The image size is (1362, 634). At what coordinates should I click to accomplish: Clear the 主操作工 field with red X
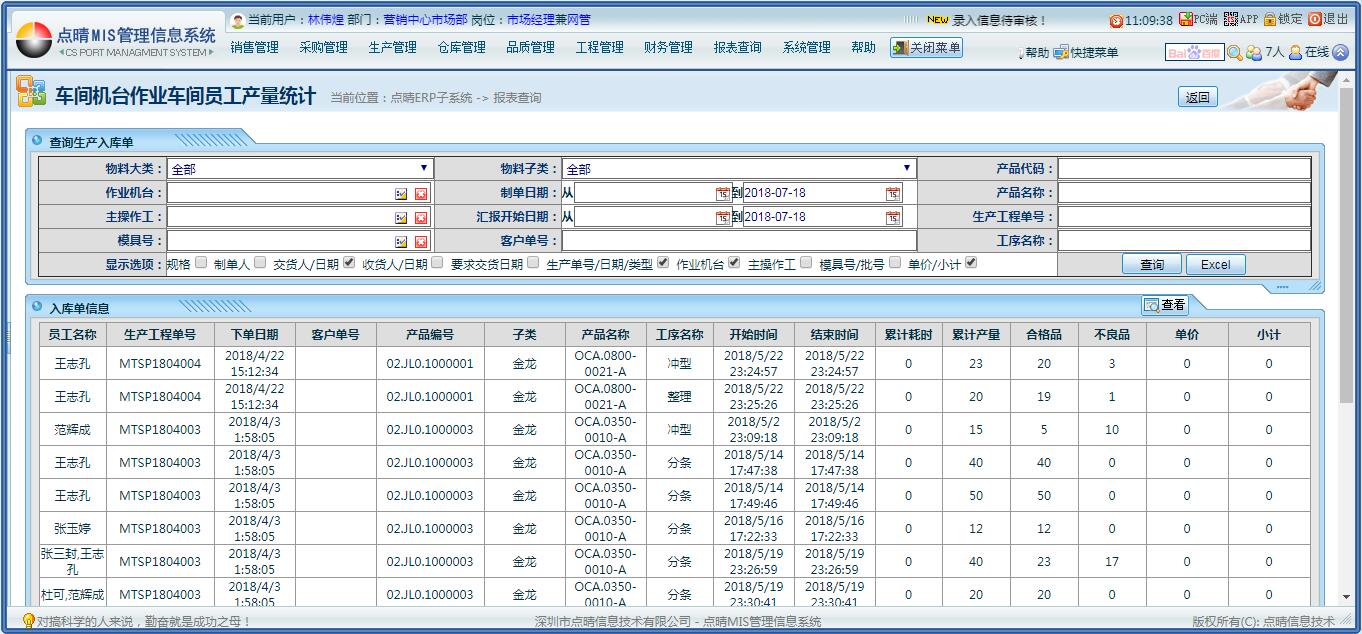421,217
